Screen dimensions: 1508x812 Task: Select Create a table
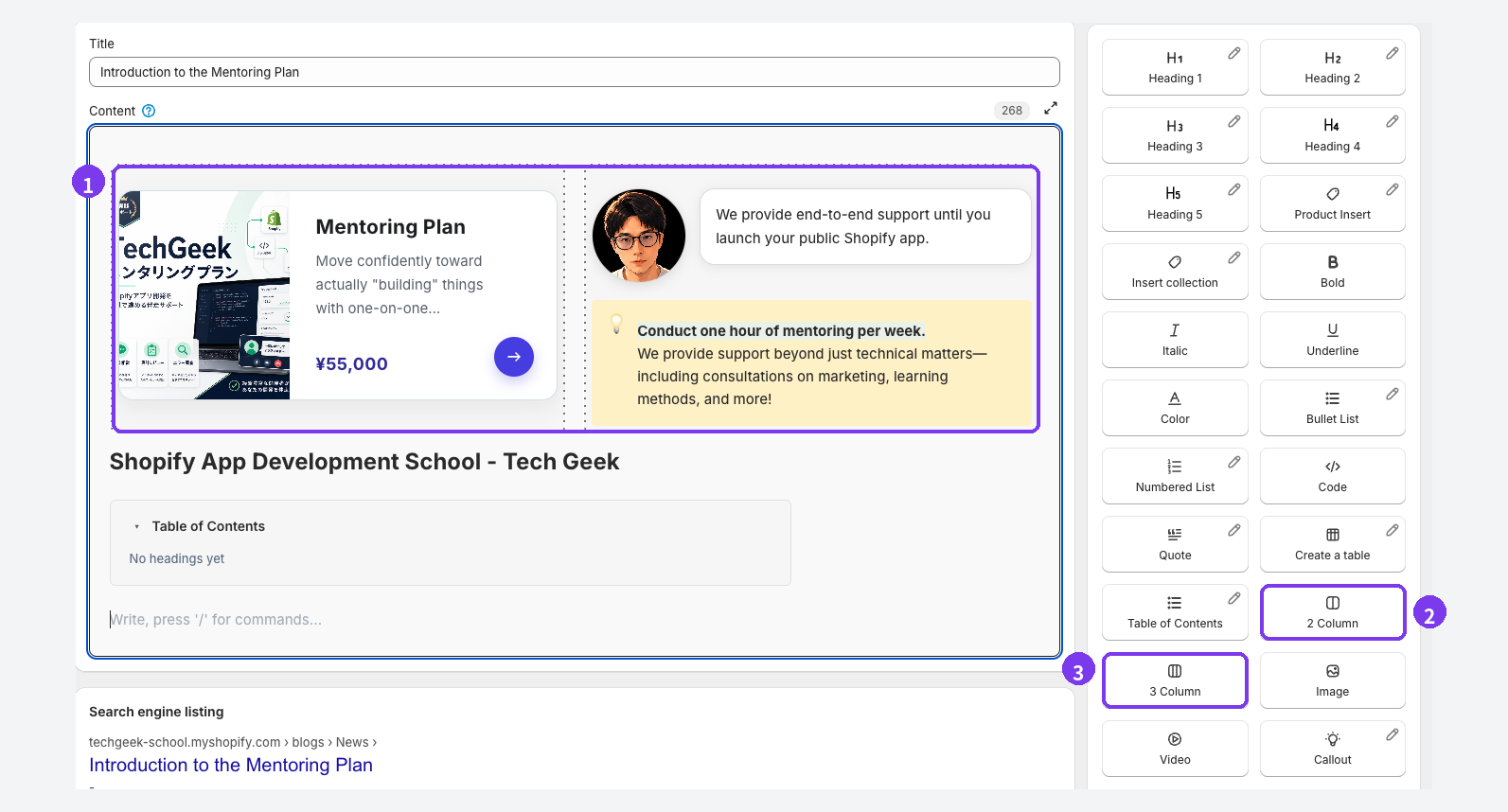pos(1332,544)
